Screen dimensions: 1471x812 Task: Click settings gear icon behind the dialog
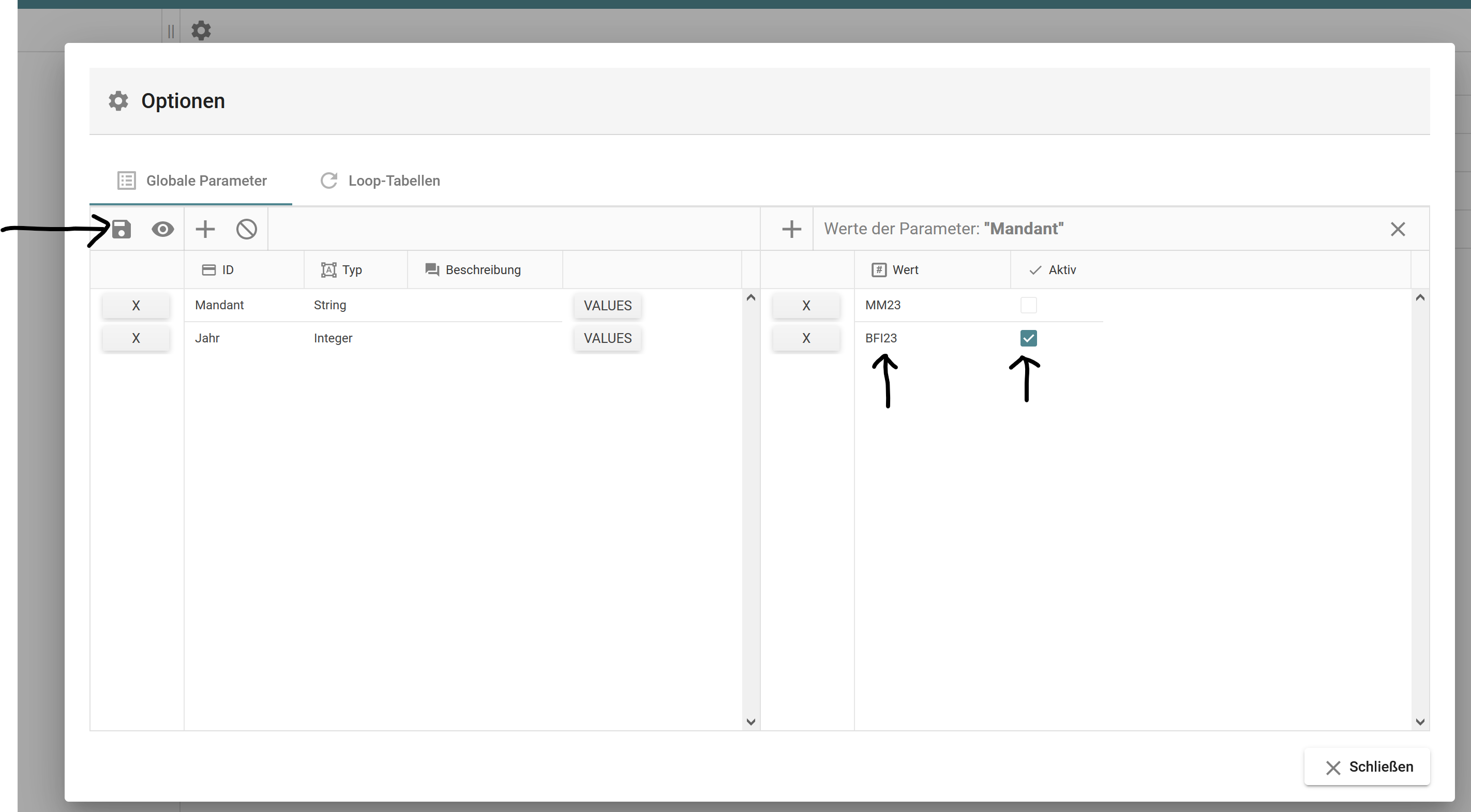[201, 29]
